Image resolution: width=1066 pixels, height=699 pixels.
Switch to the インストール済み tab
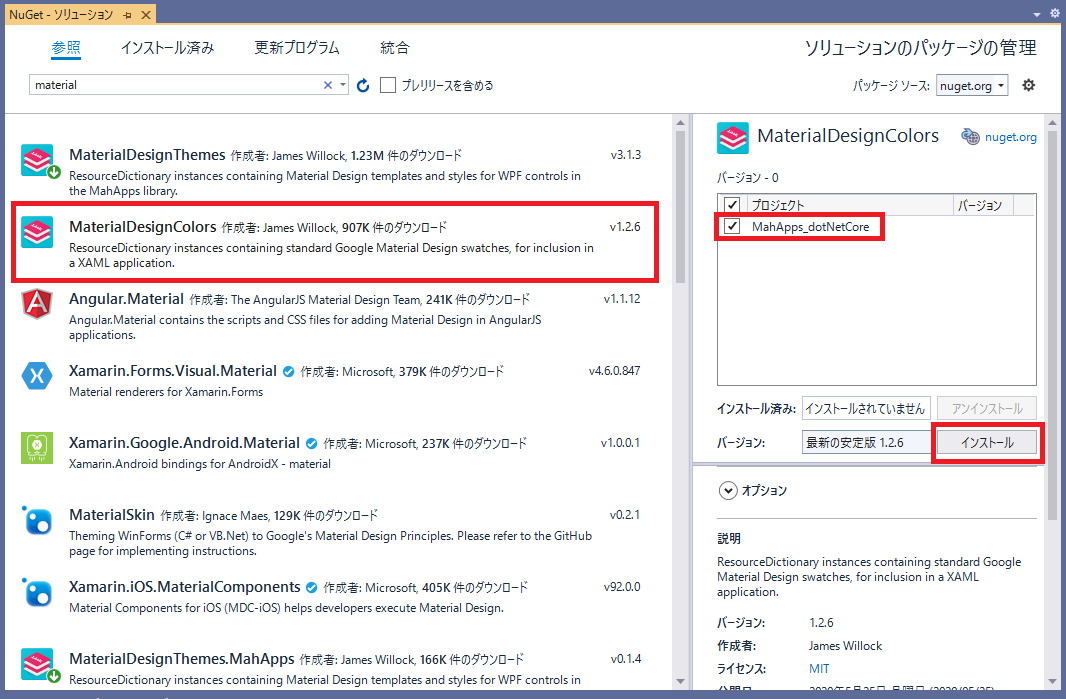(167, 48)
